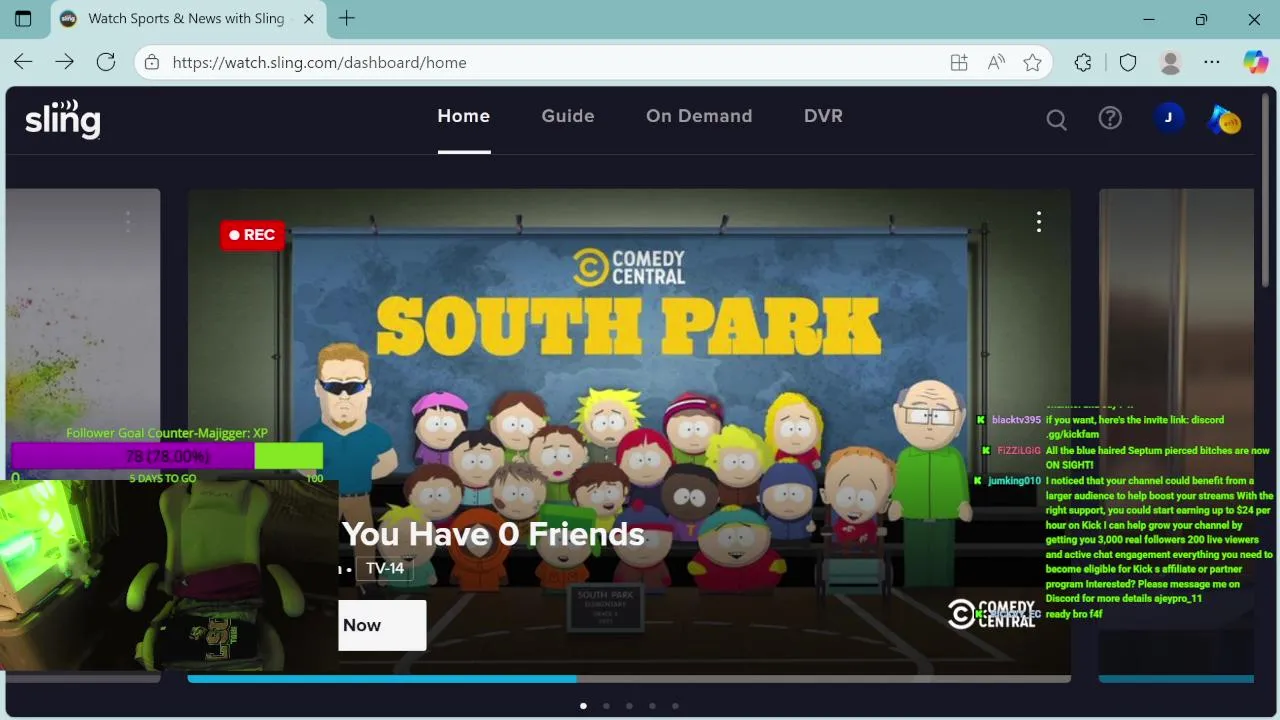This screenshot has height=720, width=1280.
Task: Open the Sling search icon
Action: point(1056,119)
